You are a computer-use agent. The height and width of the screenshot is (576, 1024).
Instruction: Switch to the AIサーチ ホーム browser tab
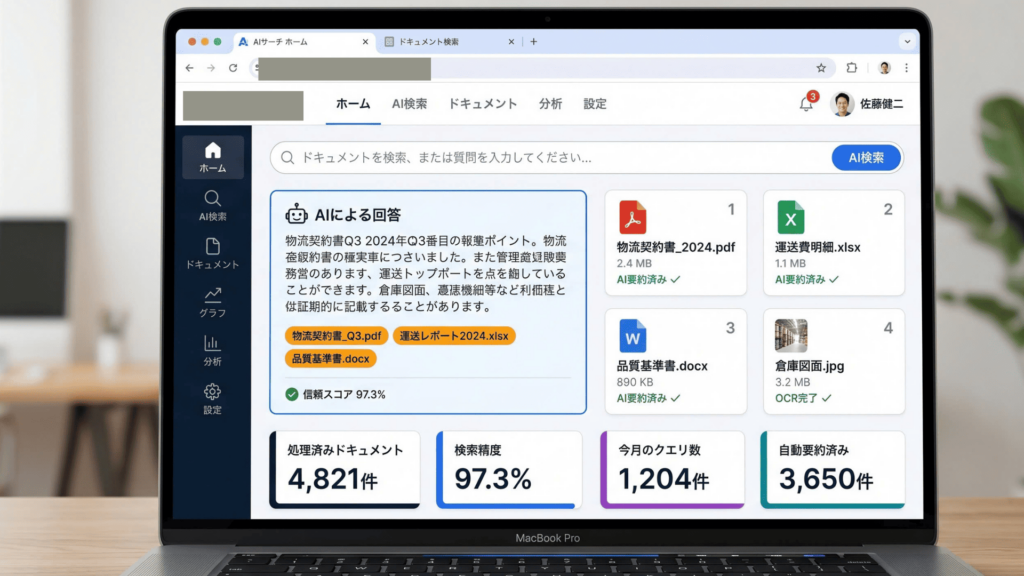point(305,42)
